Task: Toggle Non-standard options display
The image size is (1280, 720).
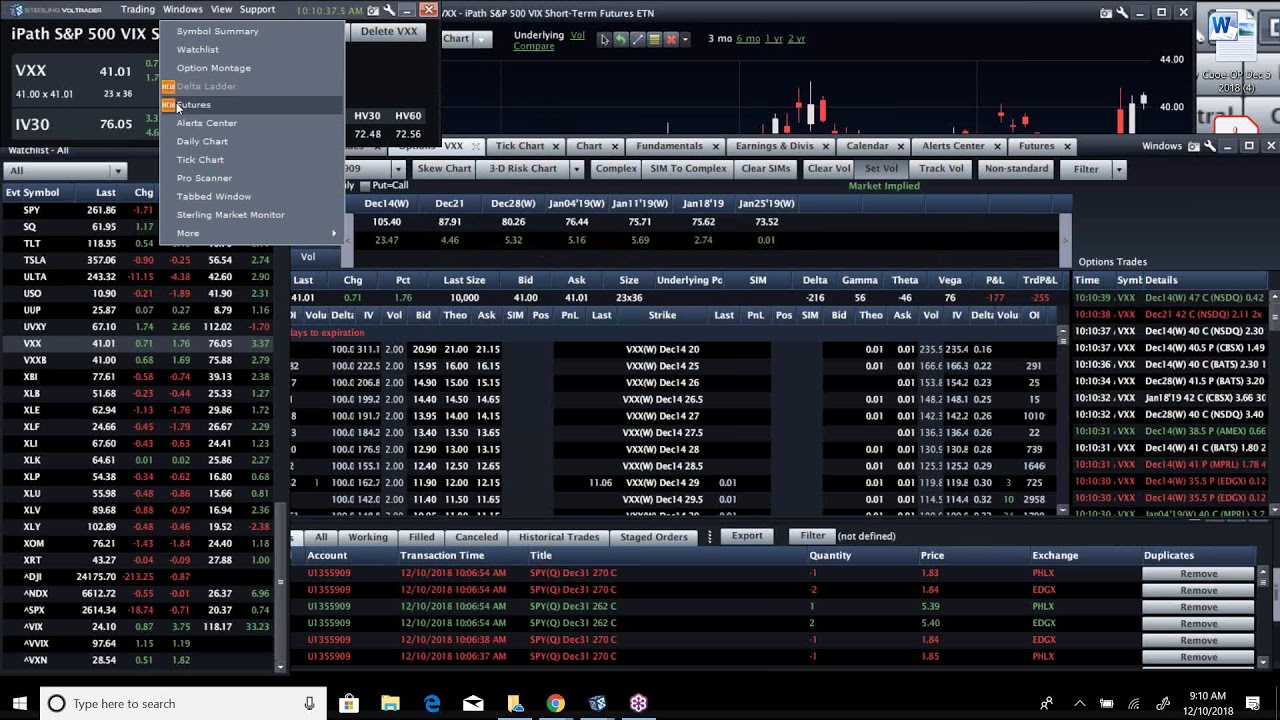Action: [x=1016, y=169]
